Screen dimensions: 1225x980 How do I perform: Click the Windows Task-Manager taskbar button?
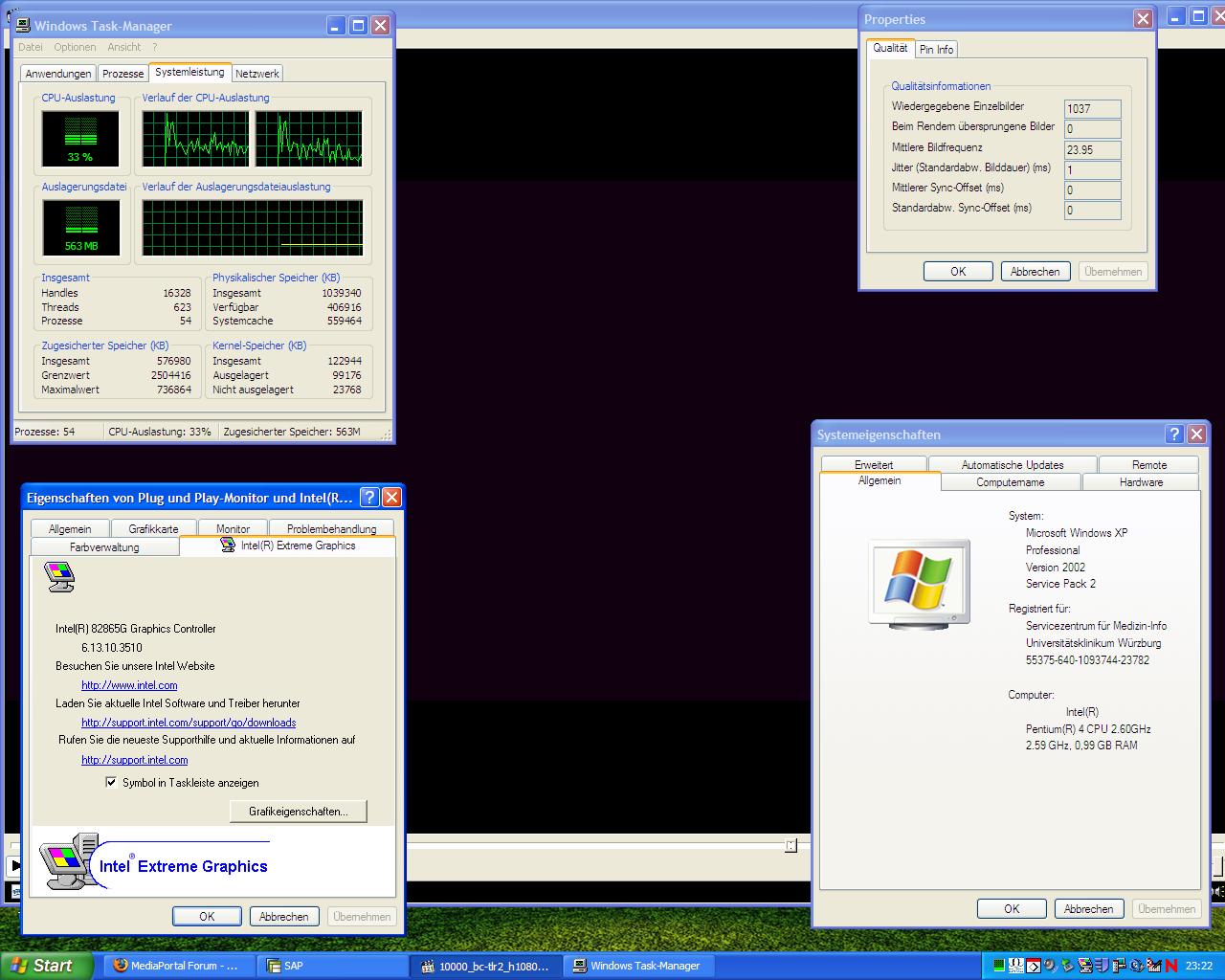click(x=640, y=966)
